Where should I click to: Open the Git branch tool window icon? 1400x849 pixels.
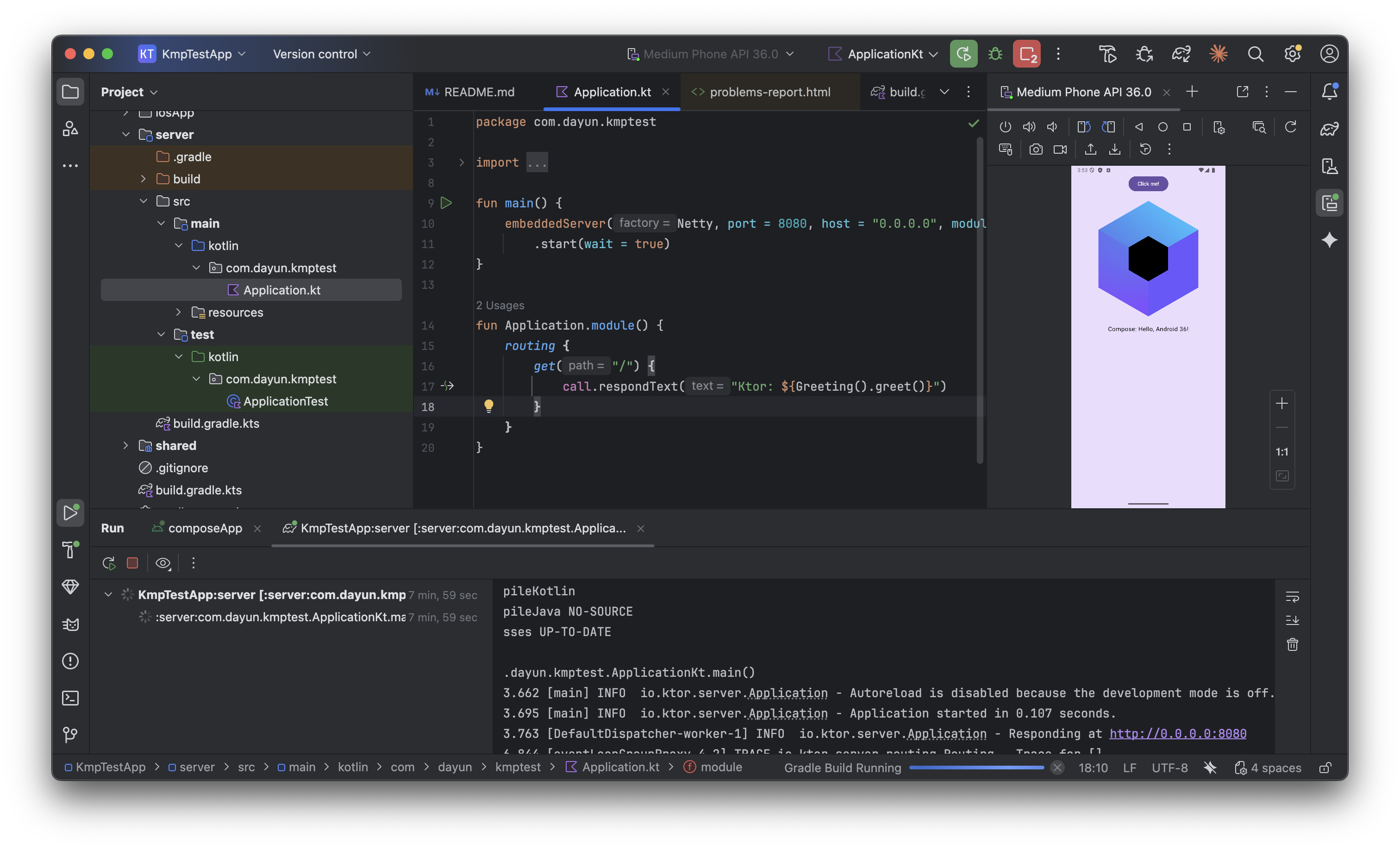pyautogui.click(x=70, y=735)
